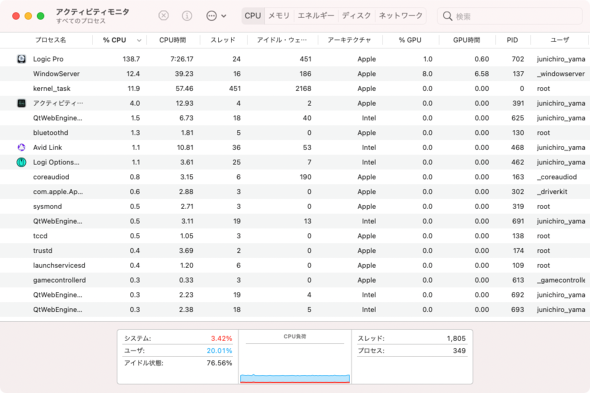Select the Logi Options... process name
Screen dimensions: 590x393
tap(56, 162)
